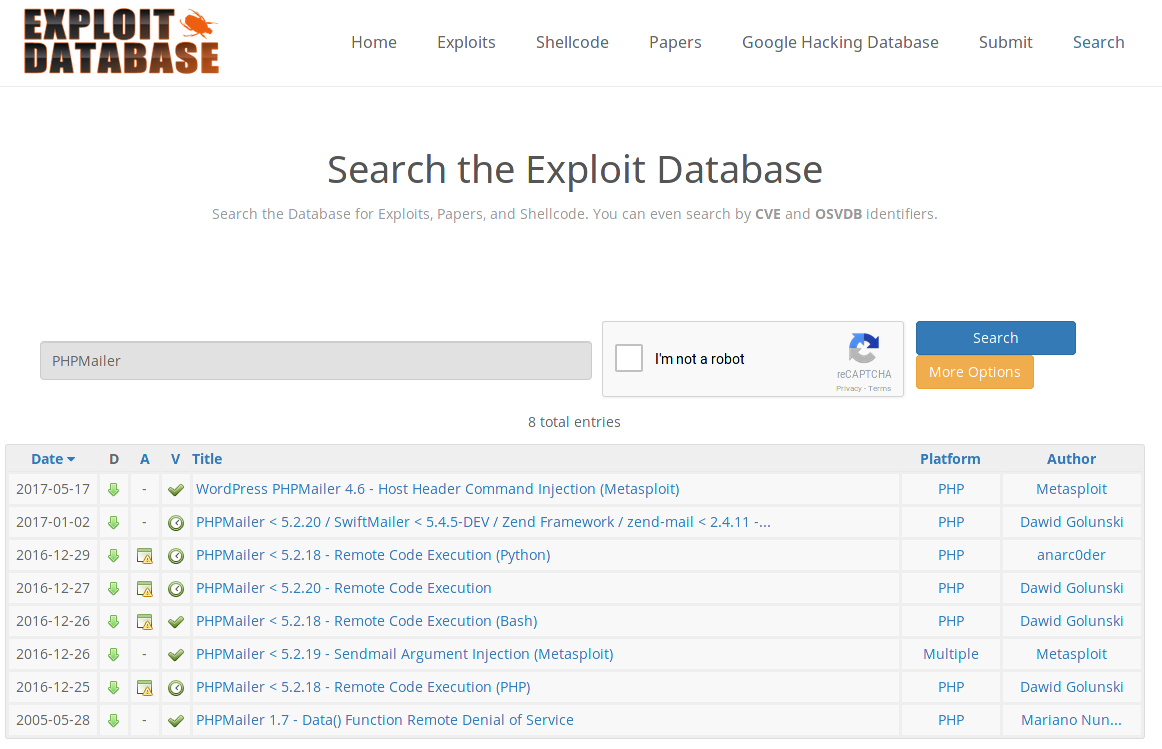The width and height of the screenshot is (1162, 749).
Task: Focus the PHPMailer search input field
Action: tap(316, 361)
